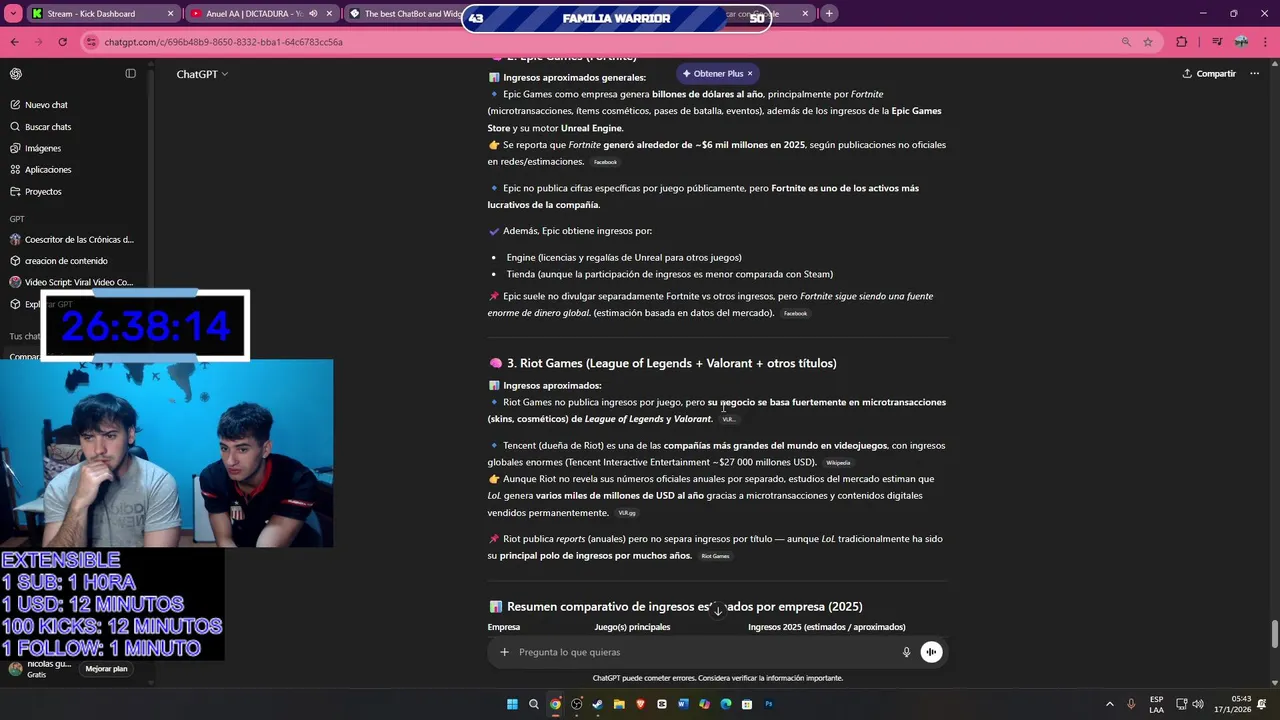This screenshot has height=720, width=1280.
Task: Open Buscar chats search
Action: pos(48,127)
